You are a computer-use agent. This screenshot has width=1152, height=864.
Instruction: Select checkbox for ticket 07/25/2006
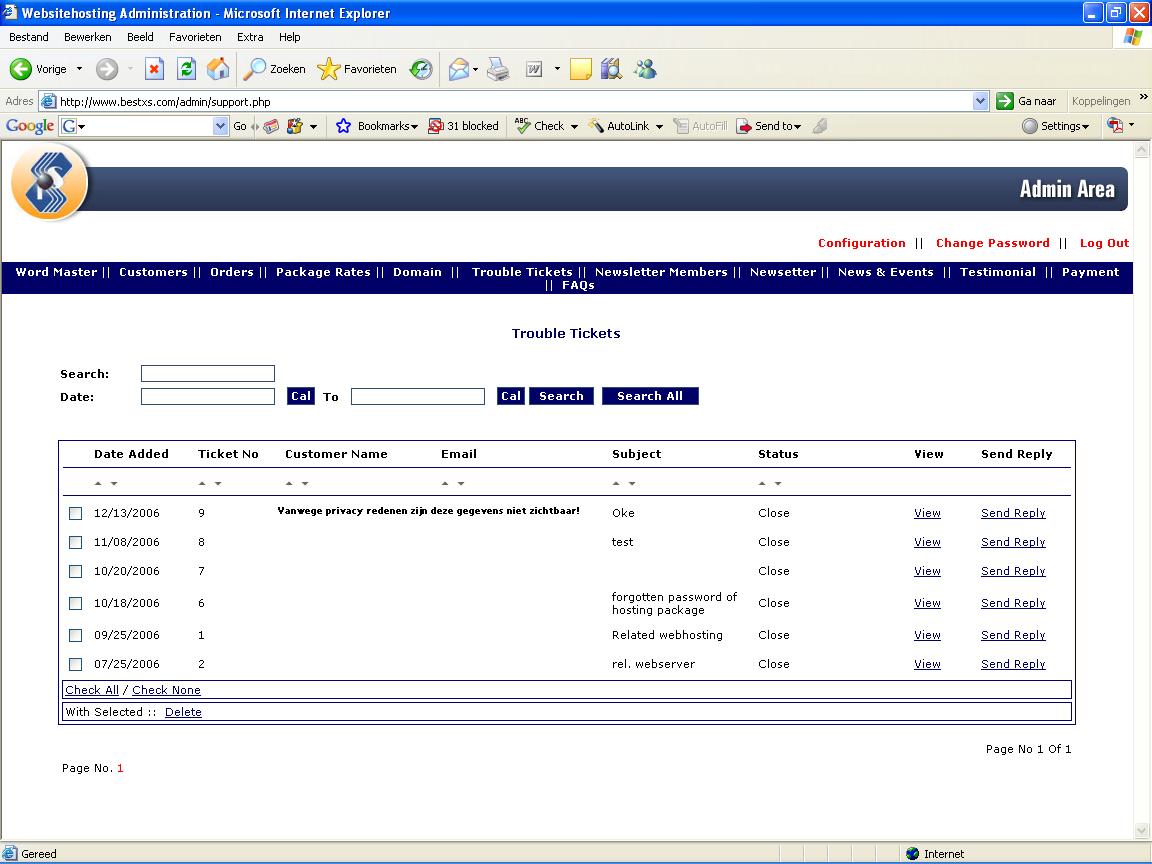76,664
